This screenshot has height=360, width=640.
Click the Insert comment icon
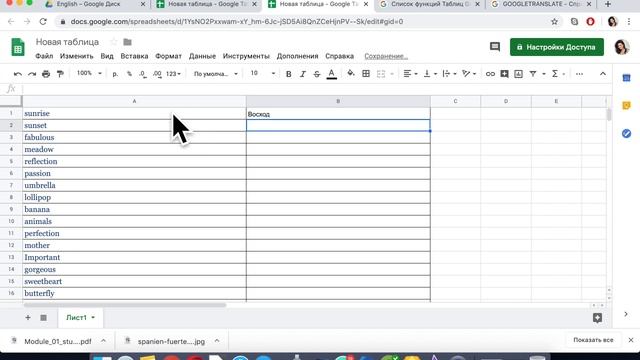coord(504,74)
